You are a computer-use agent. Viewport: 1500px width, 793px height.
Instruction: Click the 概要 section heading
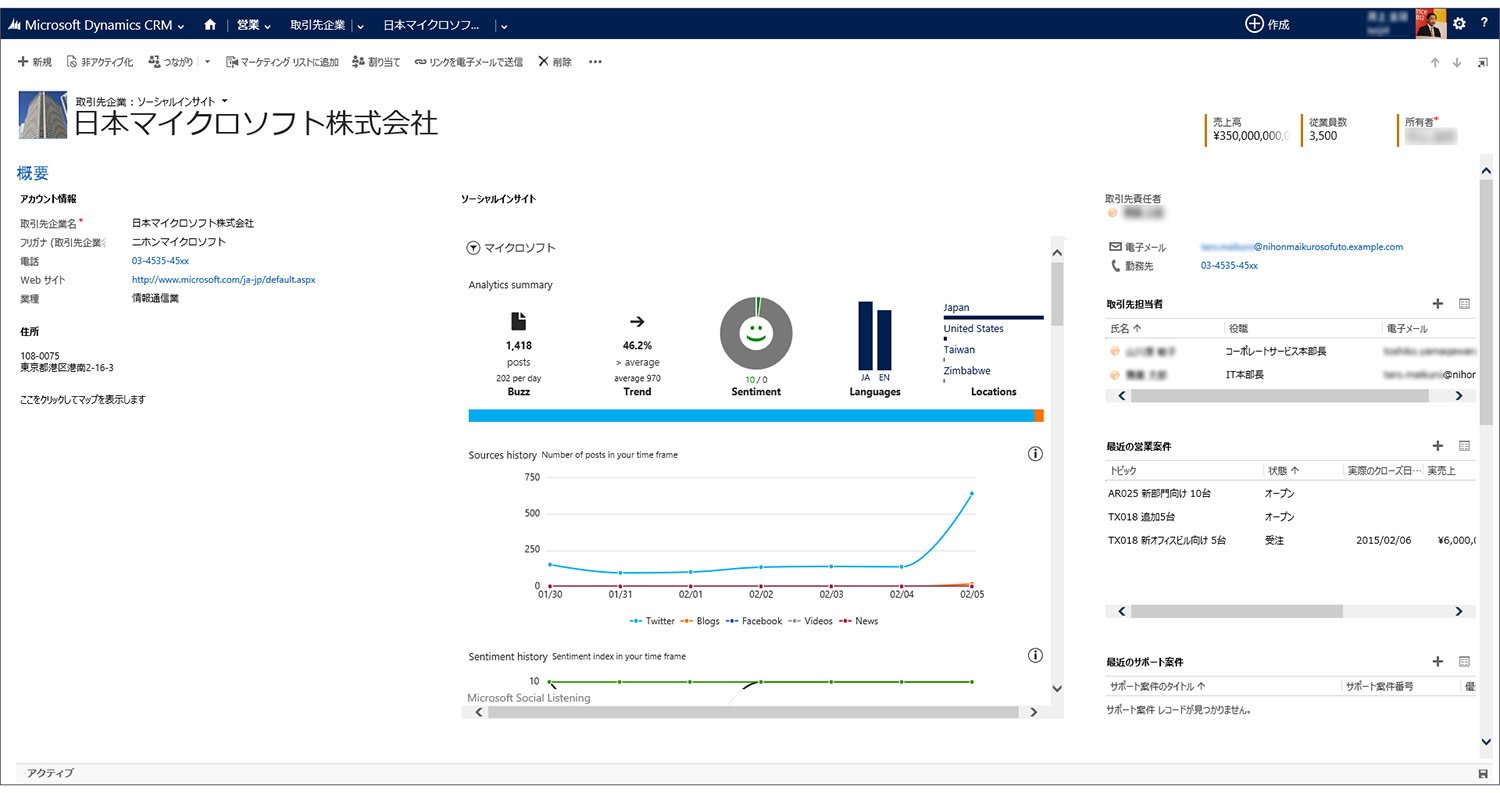[33, 173]
